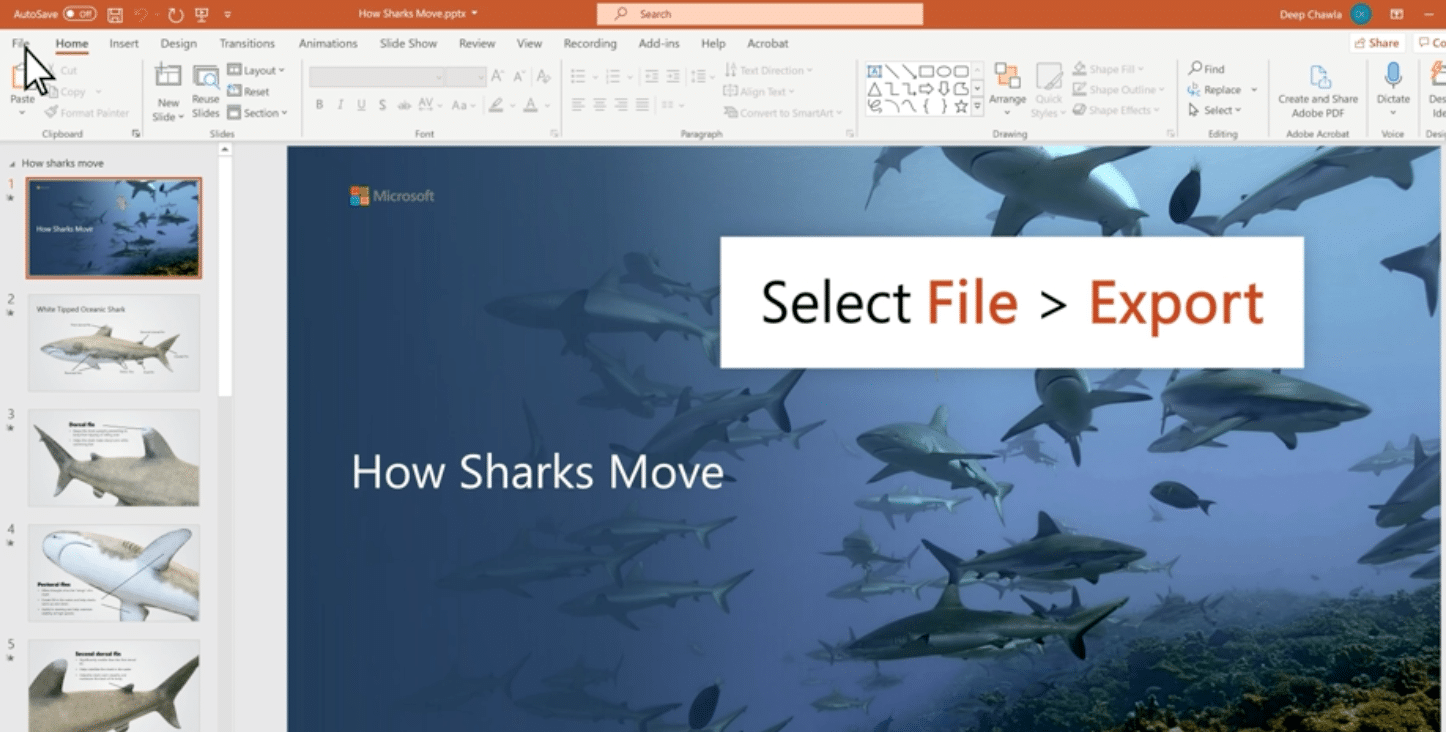Apply Italic formatting
Viewport: 1446px width, 732px height.
click(x=340, y=105)
